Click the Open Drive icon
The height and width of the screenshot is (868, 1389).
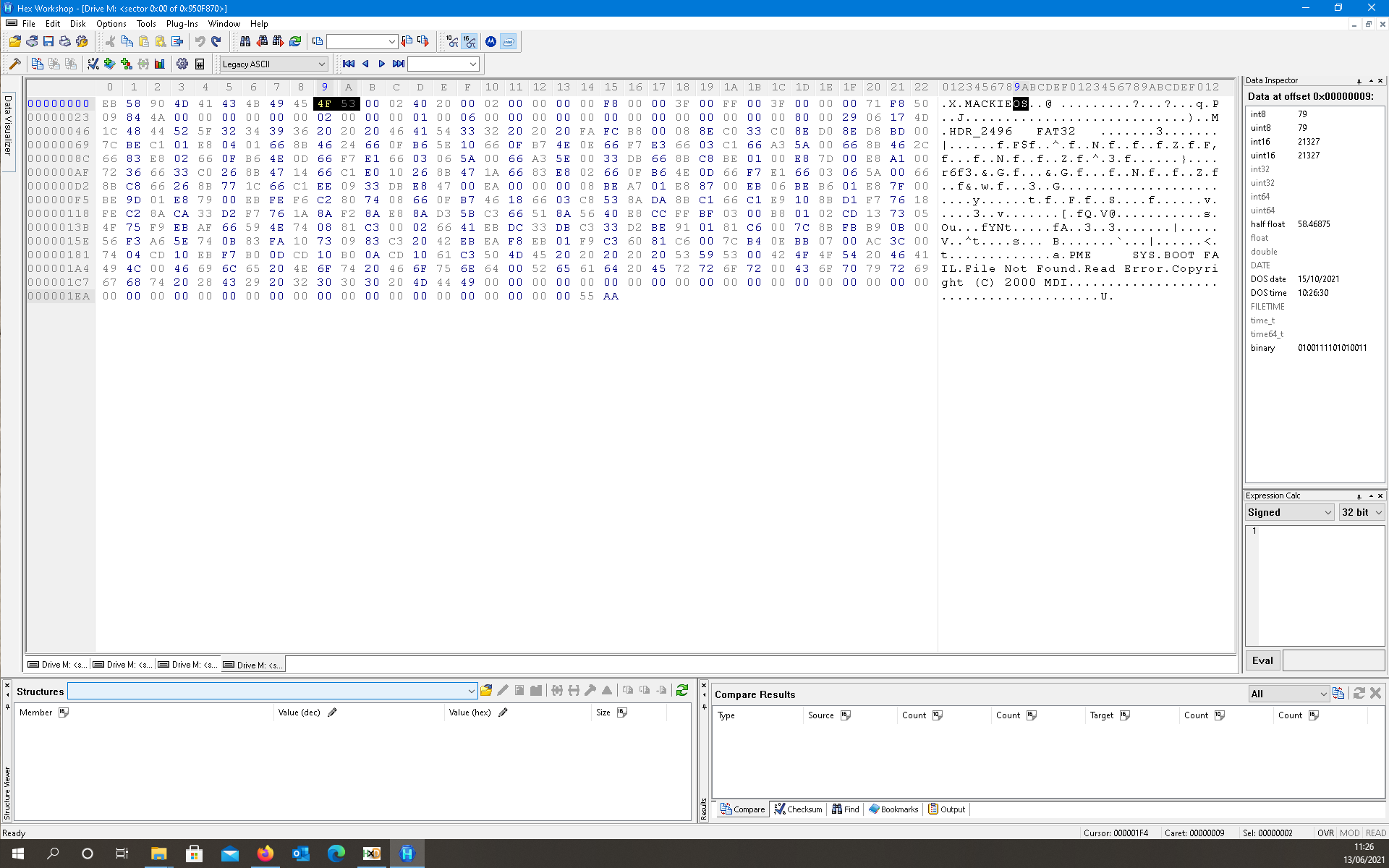point(32,42)
